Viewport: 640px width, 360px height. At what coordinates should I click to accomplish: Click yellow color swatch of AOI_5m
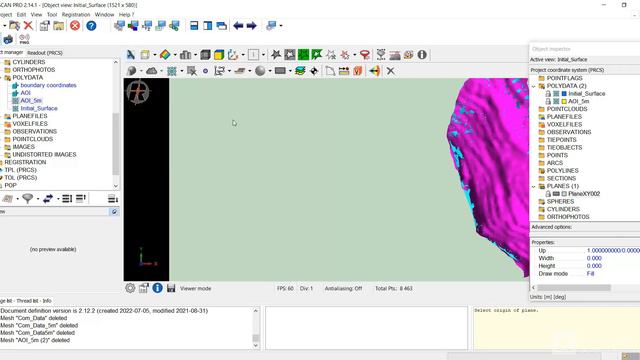point(564,101)
